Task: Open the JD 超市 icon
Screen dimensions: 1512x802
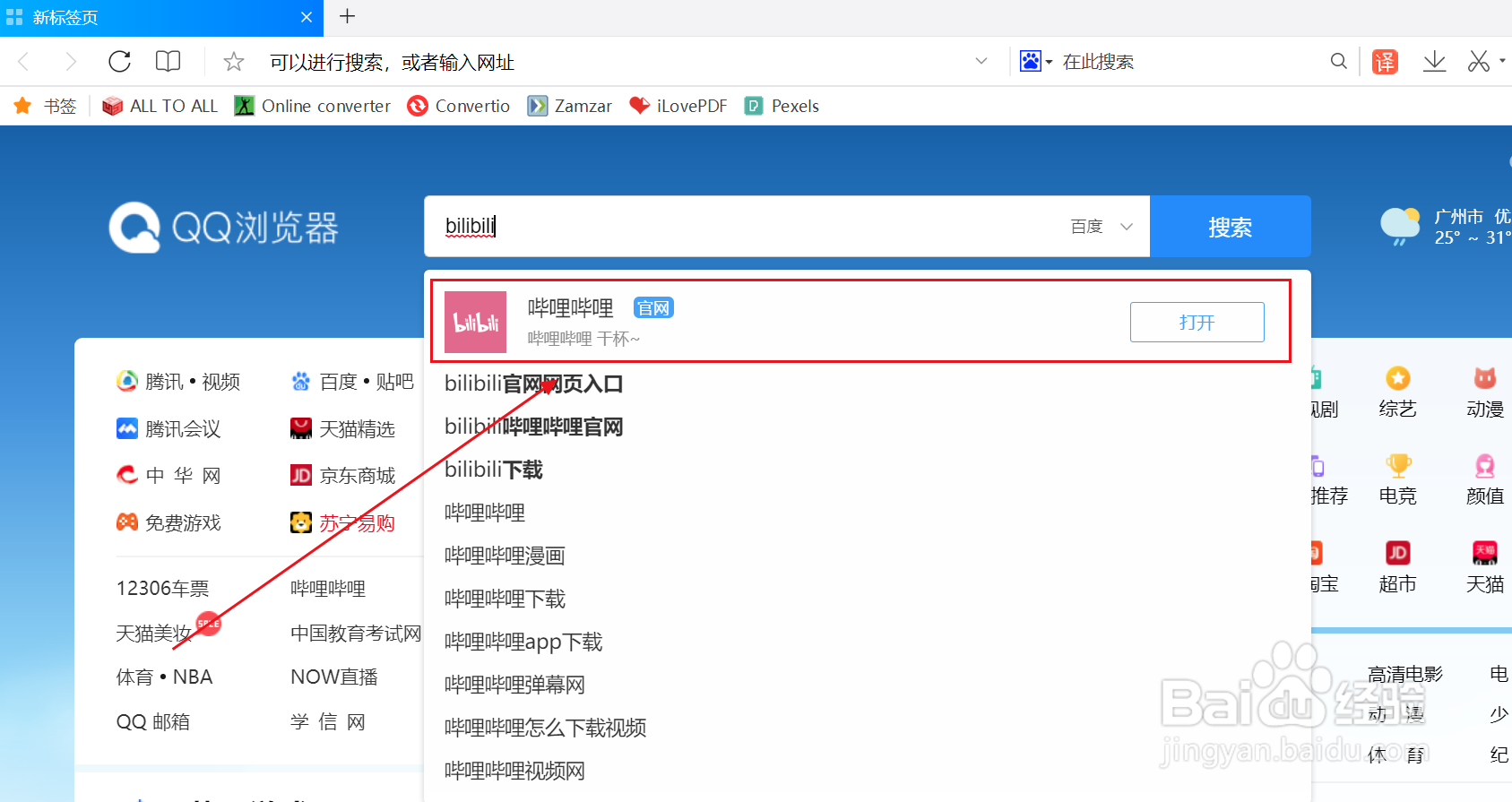Action: (x=1397, y=553)
